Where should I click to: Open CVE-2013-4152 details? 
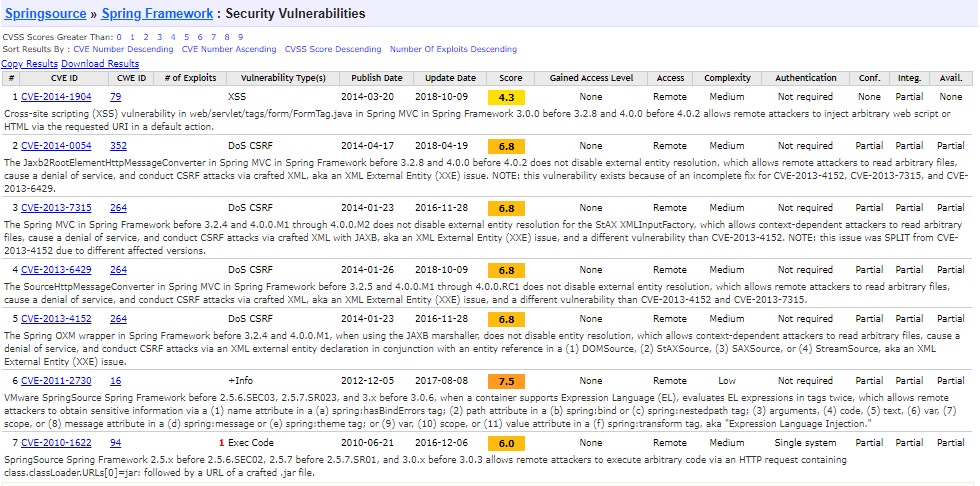(x=56, y=319)
